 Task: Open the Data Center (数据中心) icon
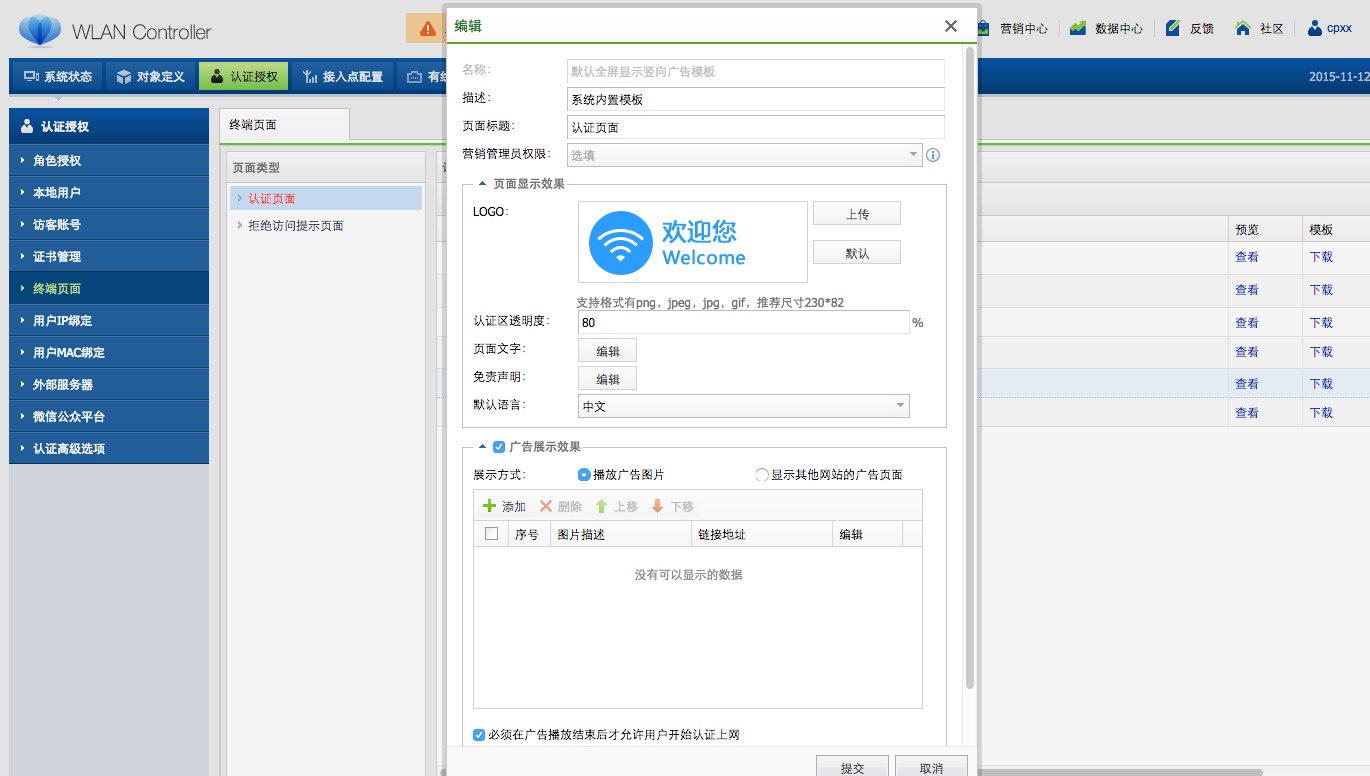pos(1078,28)
